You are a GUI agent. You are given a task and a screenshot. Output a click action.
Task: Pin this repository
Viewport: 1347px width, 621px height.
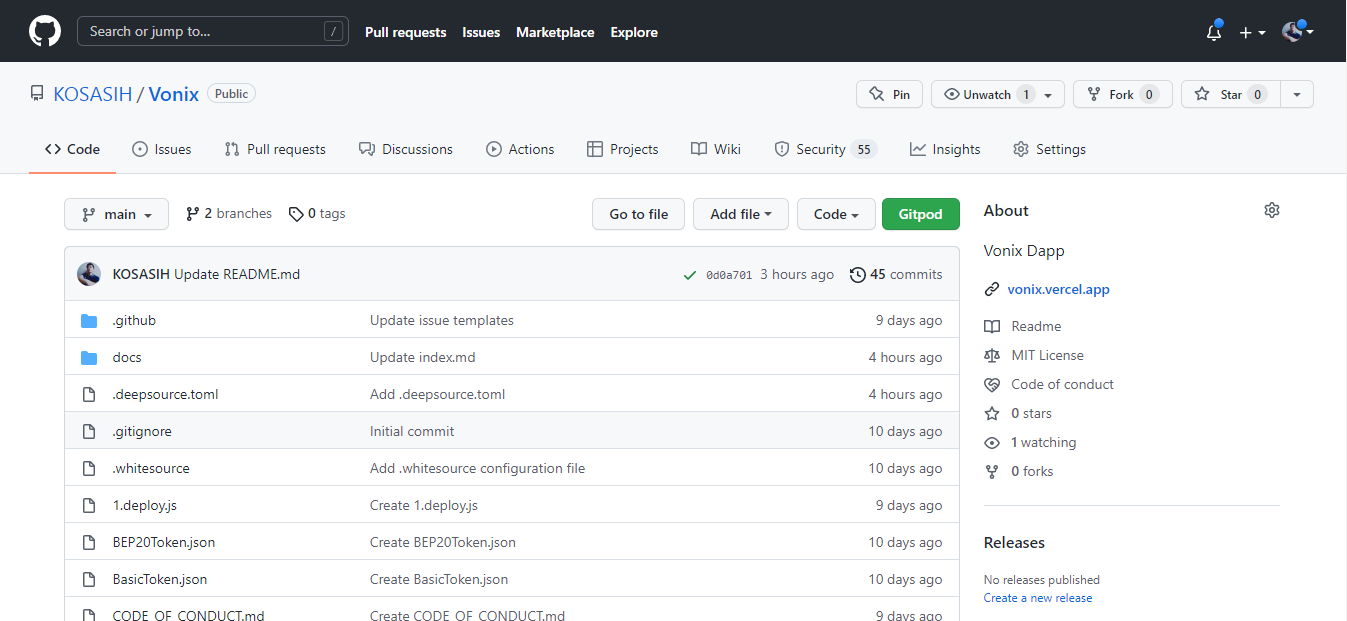click(x=889, y=94)
